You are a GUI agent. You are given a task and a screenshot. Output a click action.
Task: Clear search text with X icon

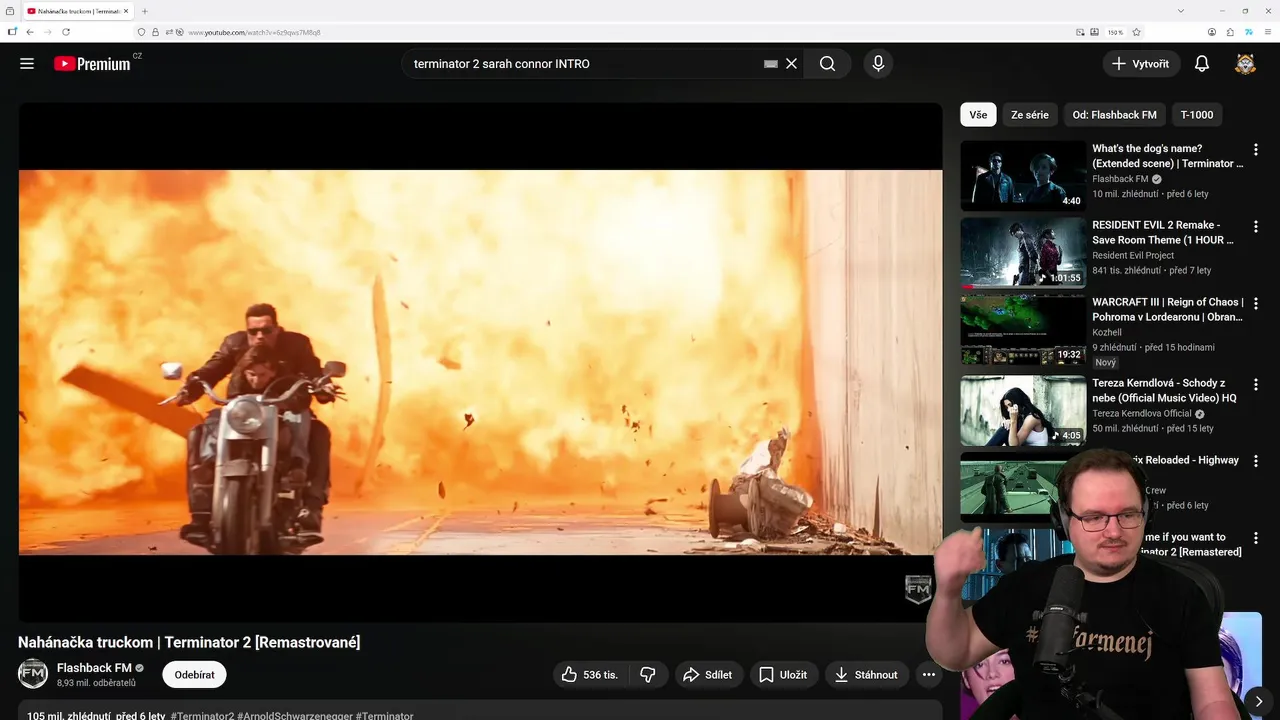791,63
